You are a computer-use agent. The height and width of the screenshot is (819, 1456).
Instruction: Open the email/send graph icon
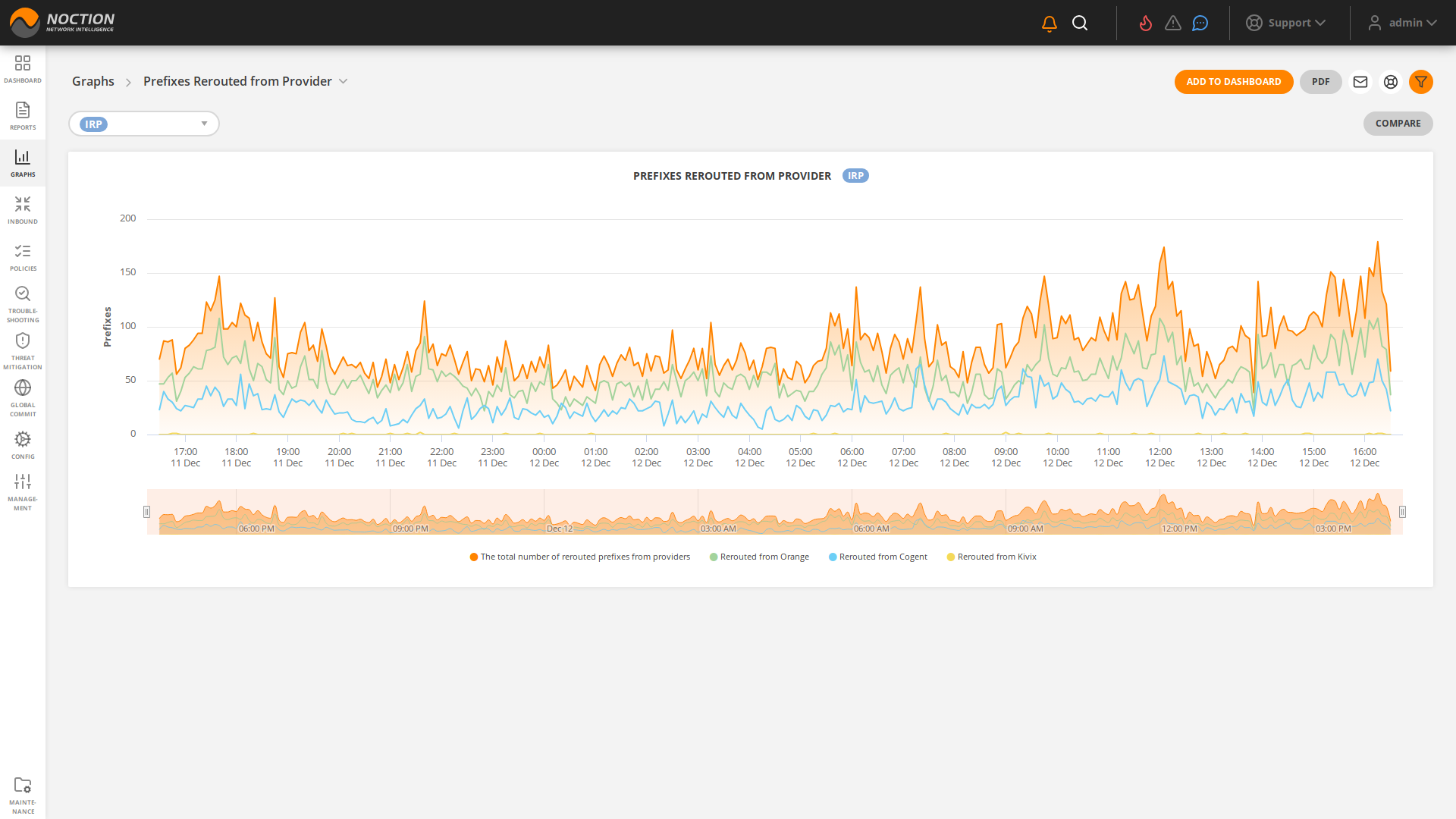(1360, 82)
